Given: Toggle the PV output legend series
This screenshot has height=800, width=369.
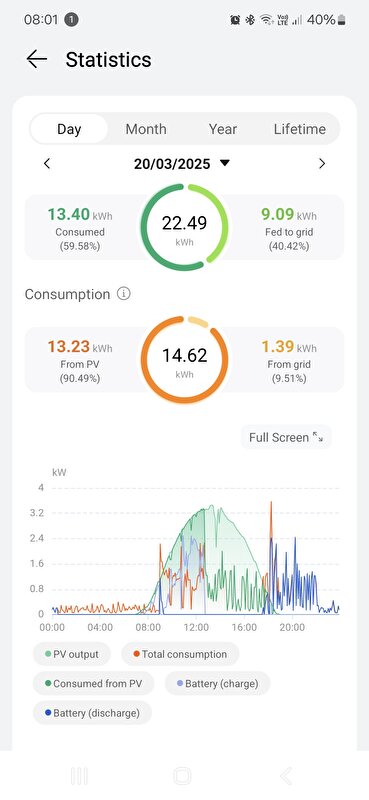Looking at the screenshot, I should [x=71, y=654].
